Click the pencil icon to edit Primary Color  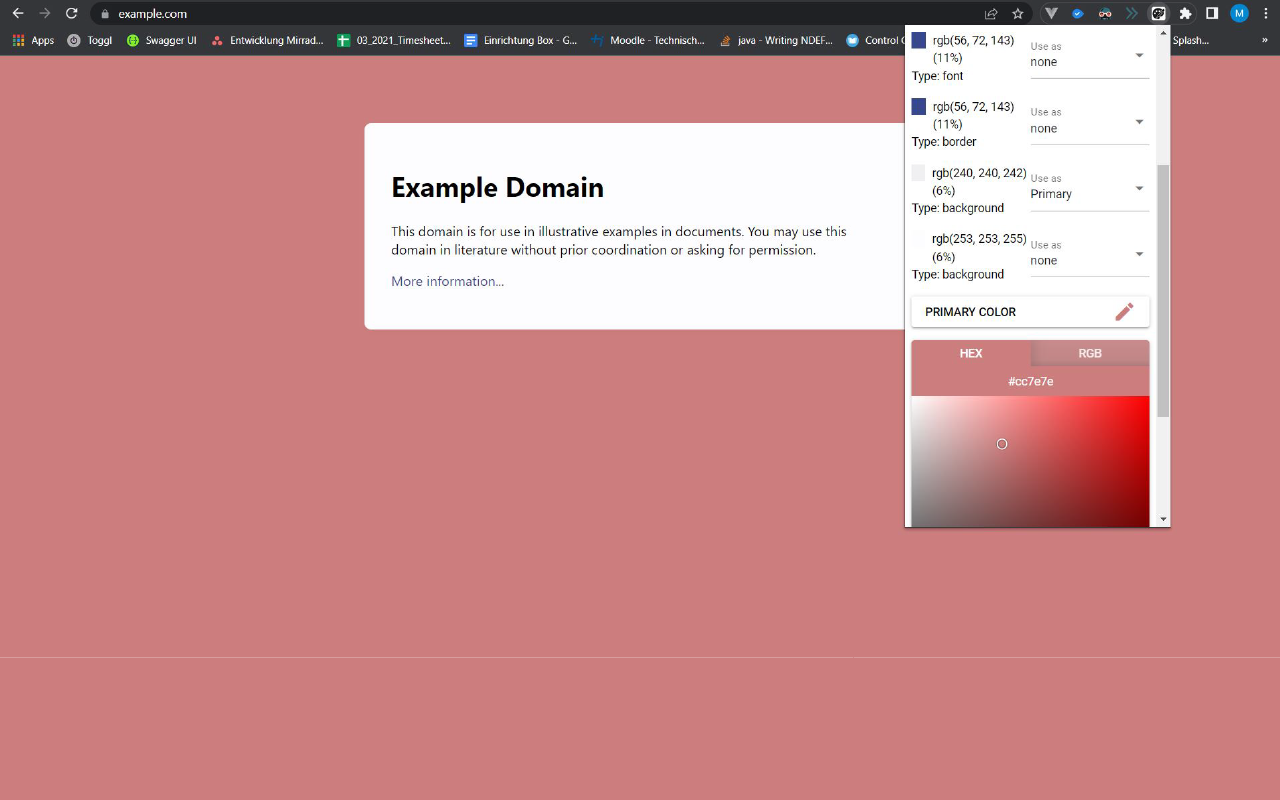(x=1124, y=311)
